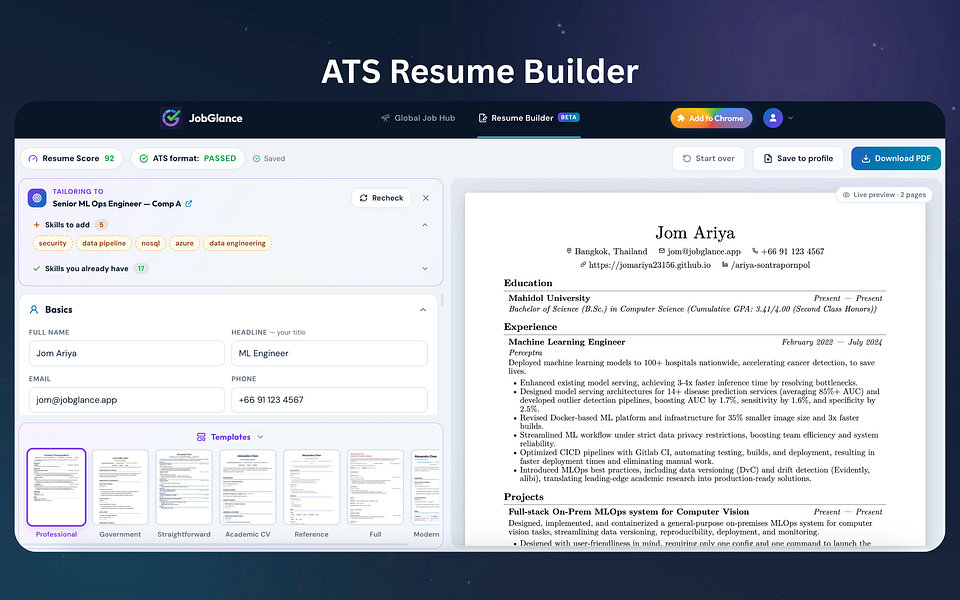Click the green check next to Skills you already have
Image resolution: width=960 pixels, height=600 pixels.
pyautogui.click(x=37, y=268)
